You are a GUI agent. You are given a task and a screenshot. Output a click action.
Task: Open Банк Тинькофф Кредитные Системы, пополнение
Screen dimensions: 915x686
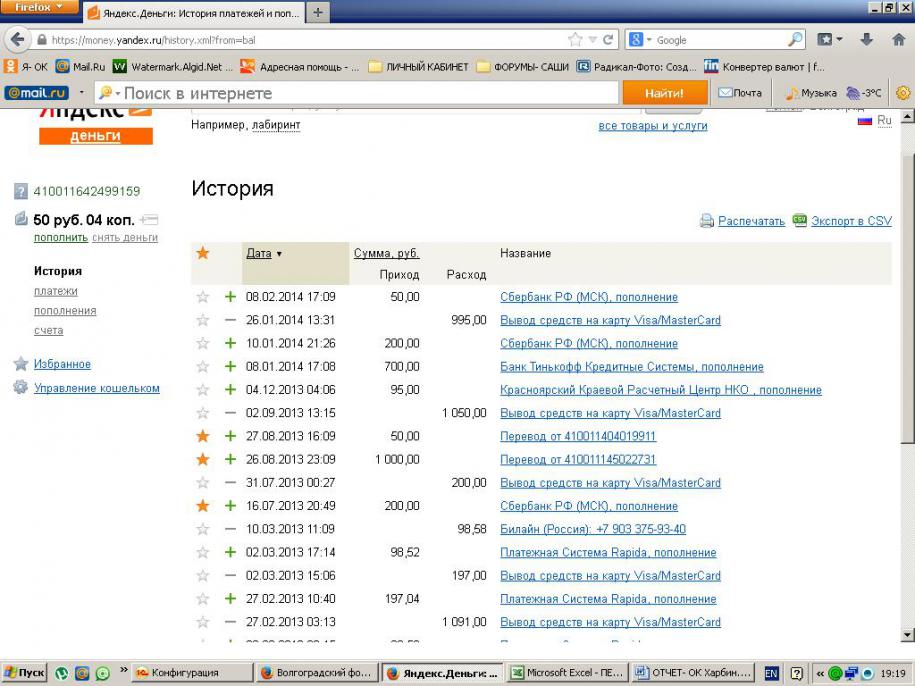tap(631, 367)
